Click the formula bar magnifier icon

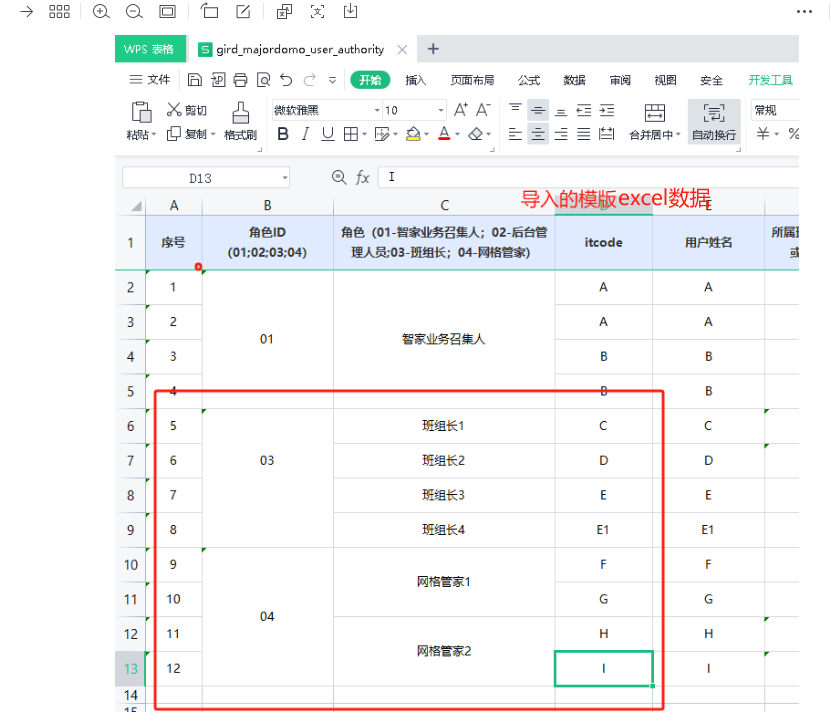[339, 177]
